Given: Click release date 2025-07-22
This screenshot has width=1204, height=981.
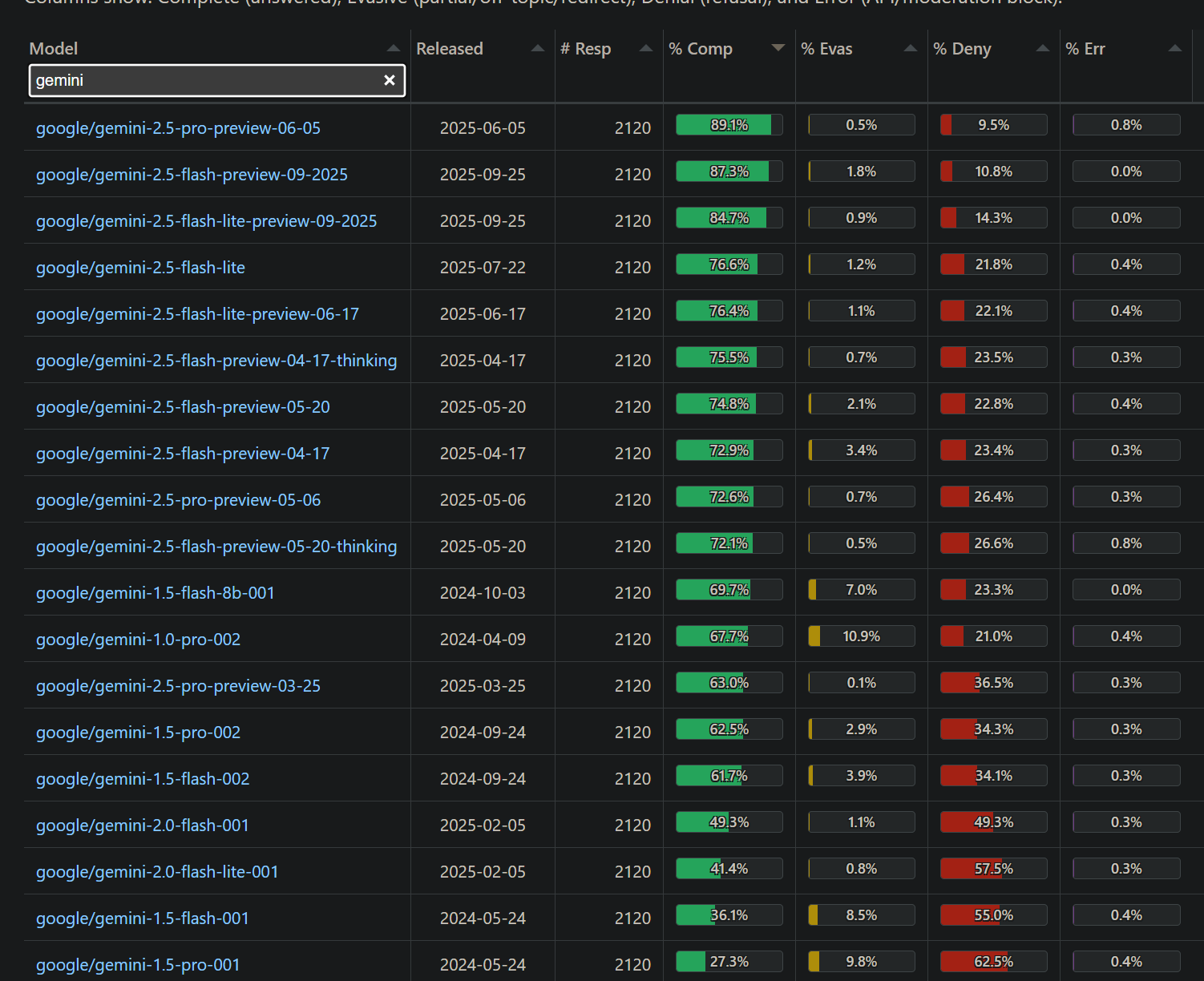Looking at the screenshot, I should 483,268.
